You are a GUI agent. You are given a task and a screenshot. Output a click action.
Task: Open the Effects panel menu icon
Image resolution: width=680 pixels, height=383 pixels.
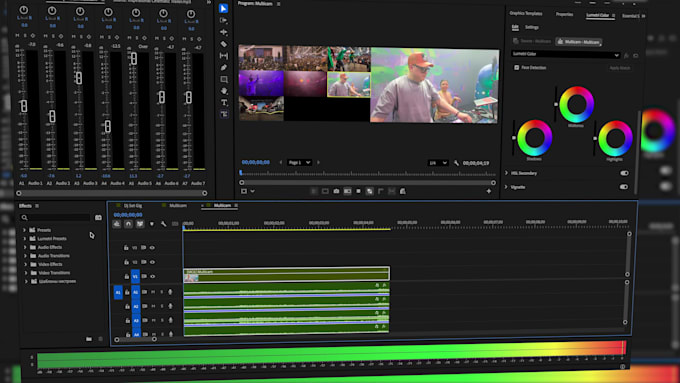click(37, 206)
